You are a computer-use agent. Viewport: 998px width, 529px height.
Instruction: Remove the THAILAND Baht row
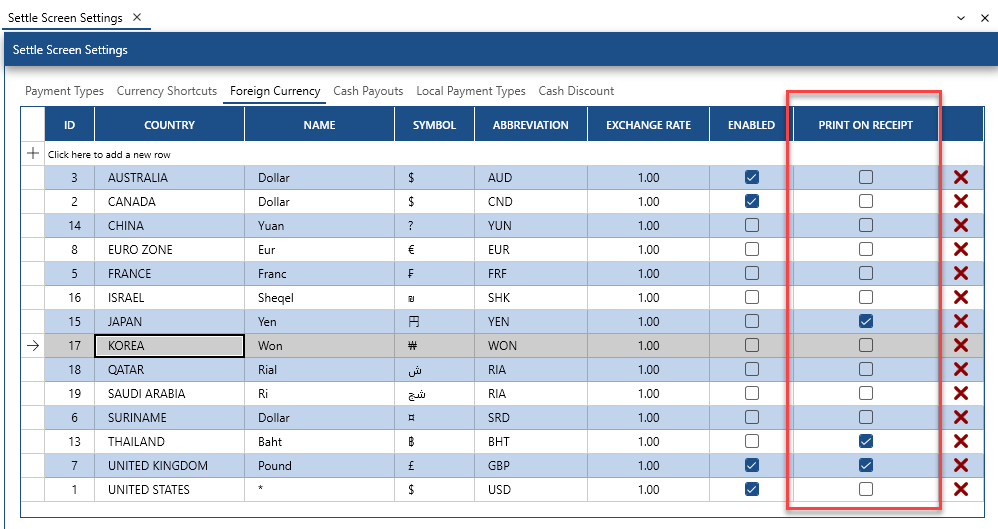point(961,441)
